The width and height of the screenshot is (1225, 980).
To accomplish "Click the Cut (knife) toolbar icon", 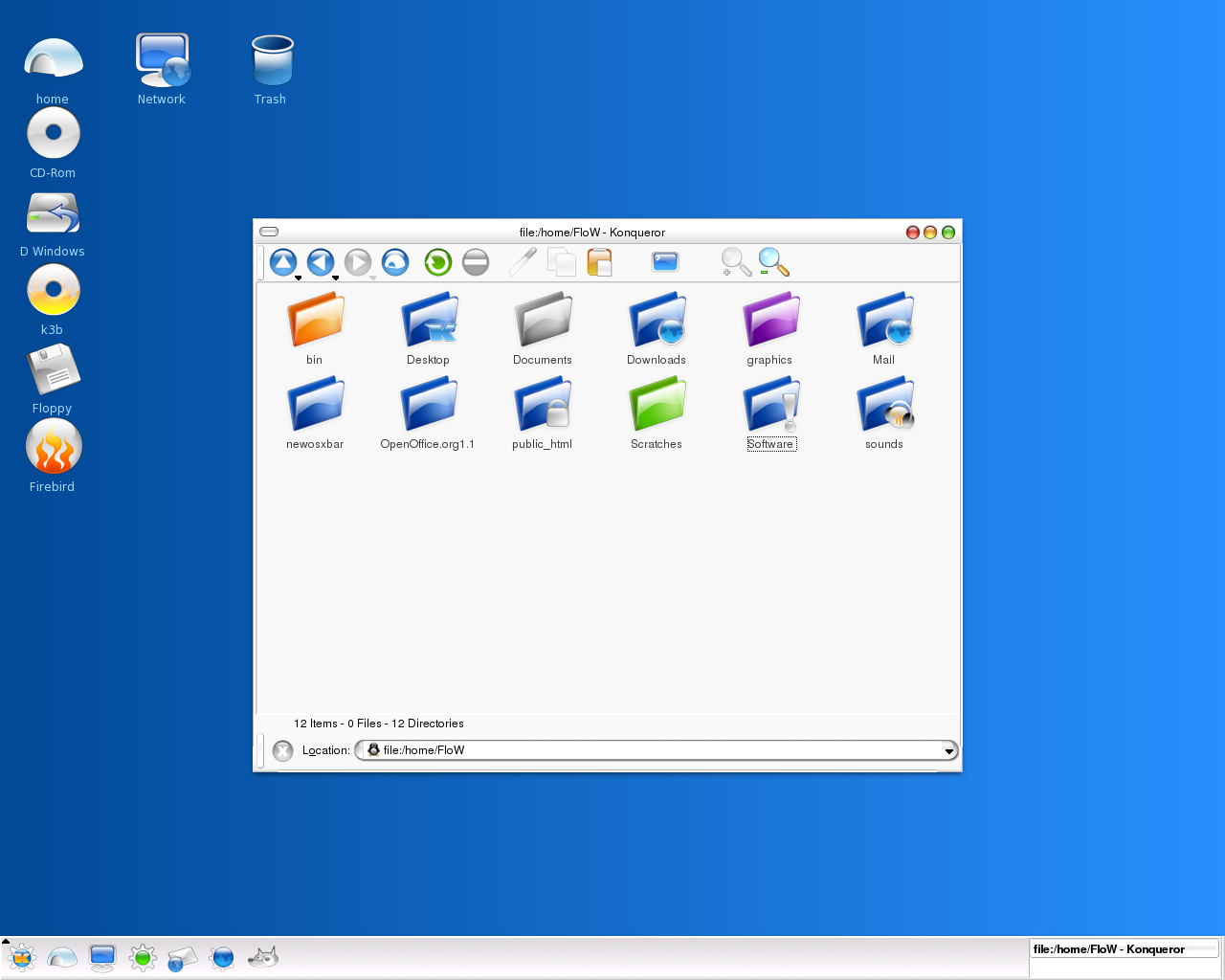I will [523, 261].
